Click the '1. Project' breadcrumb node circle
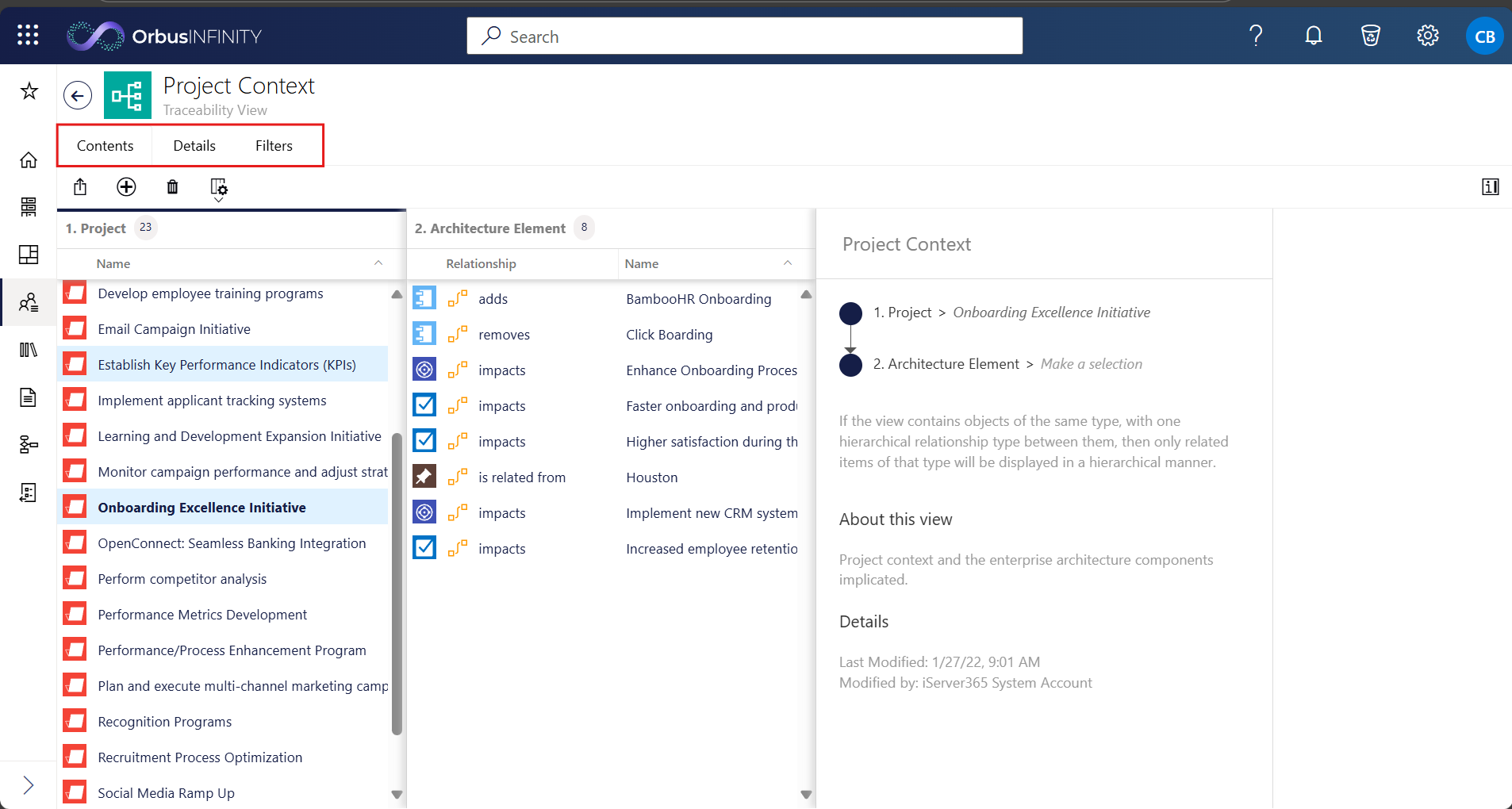The height and width of the screenshot is (809, 1512). [x=850, y=313]
